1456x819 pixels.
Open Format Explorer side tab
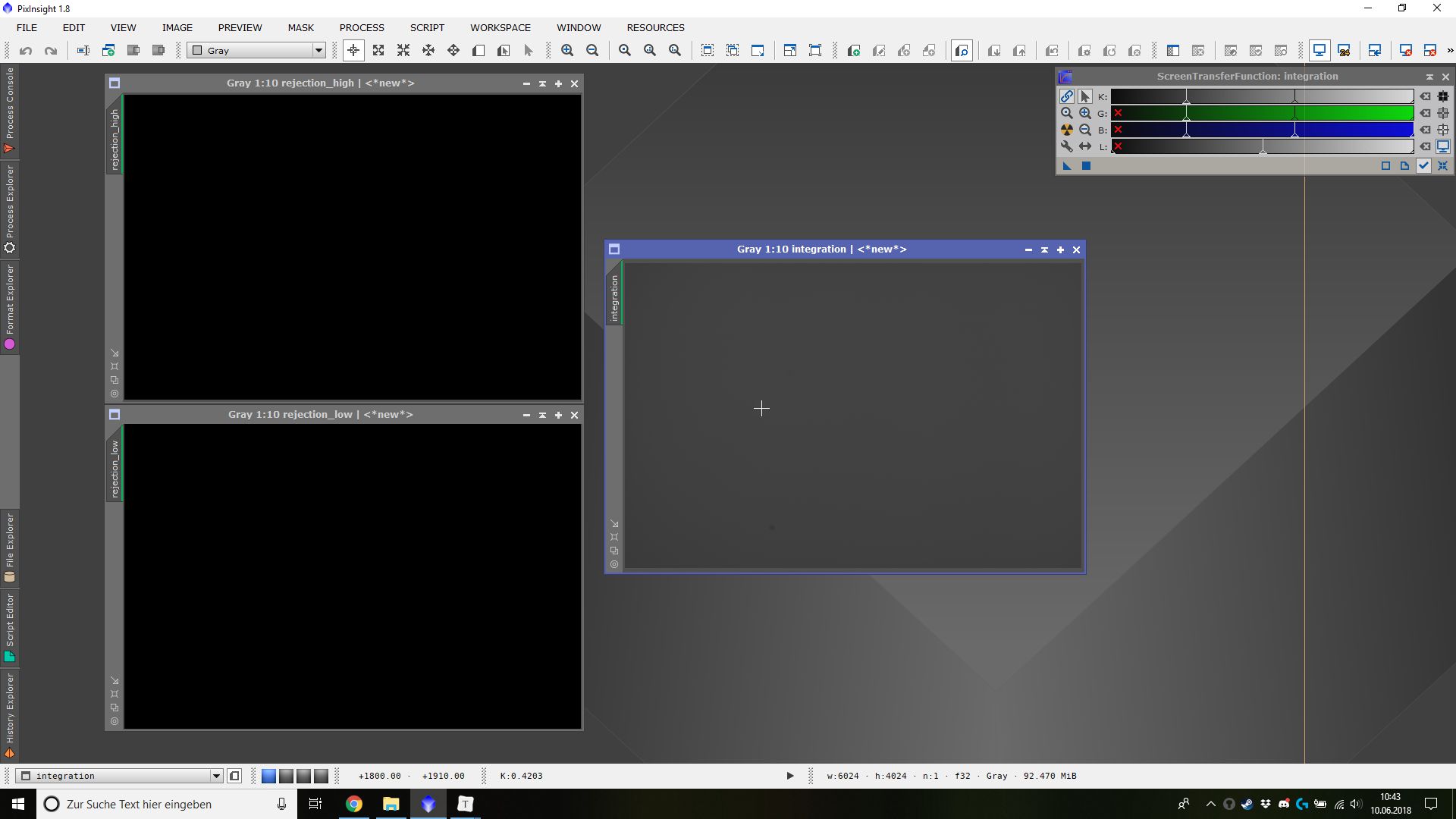pyautogui.click(x=10, y=307)
